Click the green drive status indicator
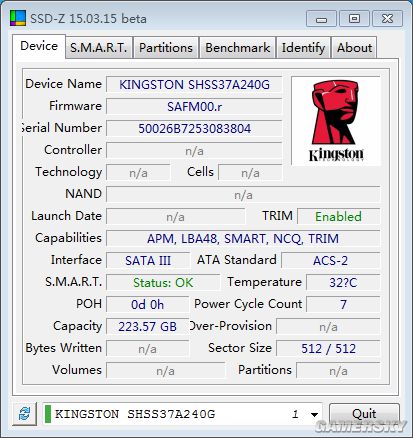The height and width of the screenshot is (438, 413). (x=48, y=414)
